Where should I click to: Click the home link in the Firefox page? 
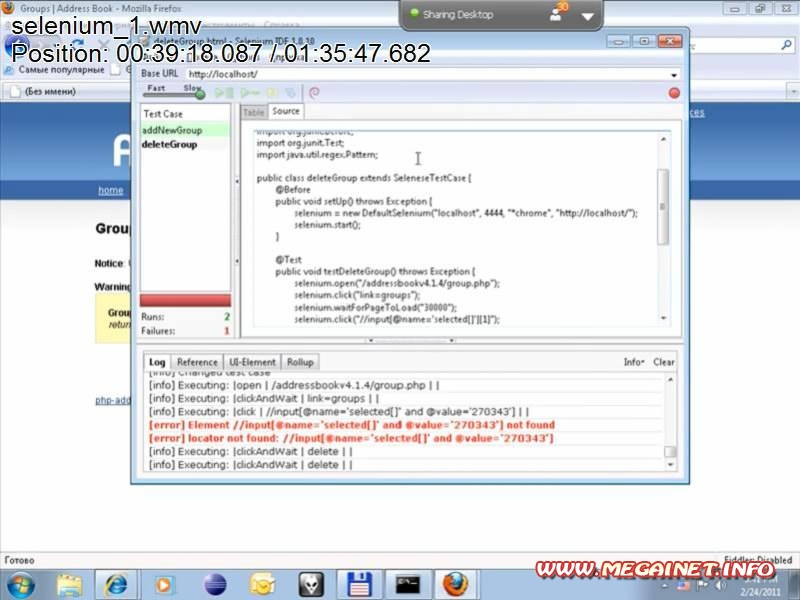click(x=111, y=190)
